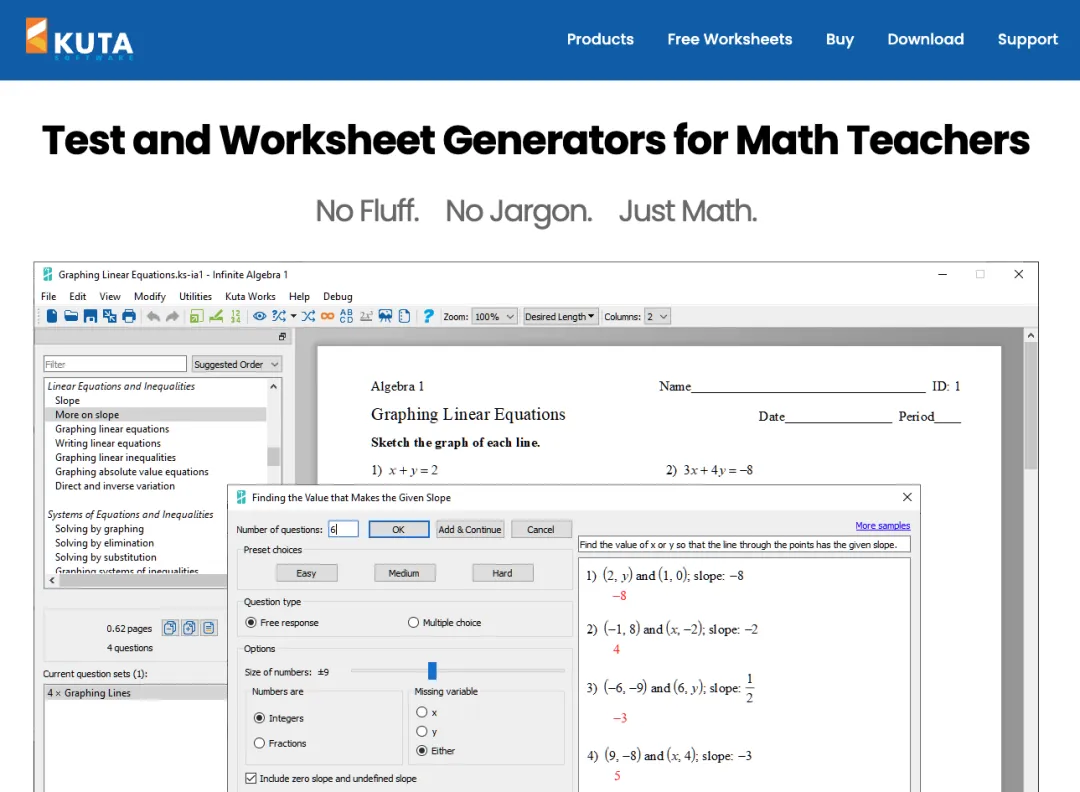Open the Kuta Works menu
1080x792 pixels.
(250, 296)
